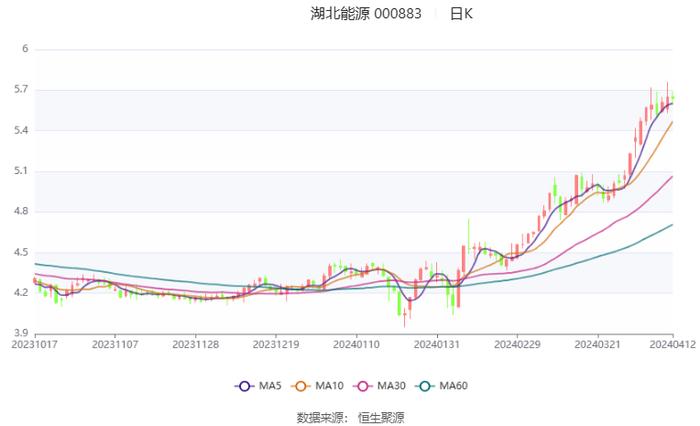Select the 20240110 date axis label
700x426 pixels.
(356, 345)
